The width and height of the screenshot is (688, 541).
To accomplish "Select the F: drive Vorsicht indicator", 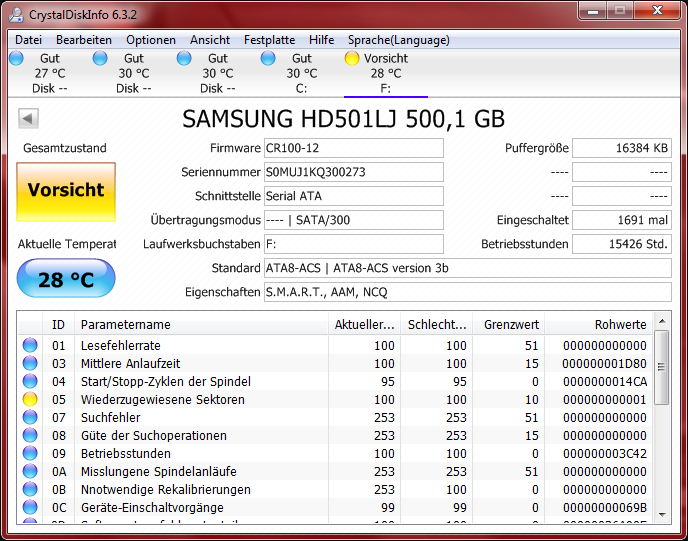I will [x=386, y=73].
